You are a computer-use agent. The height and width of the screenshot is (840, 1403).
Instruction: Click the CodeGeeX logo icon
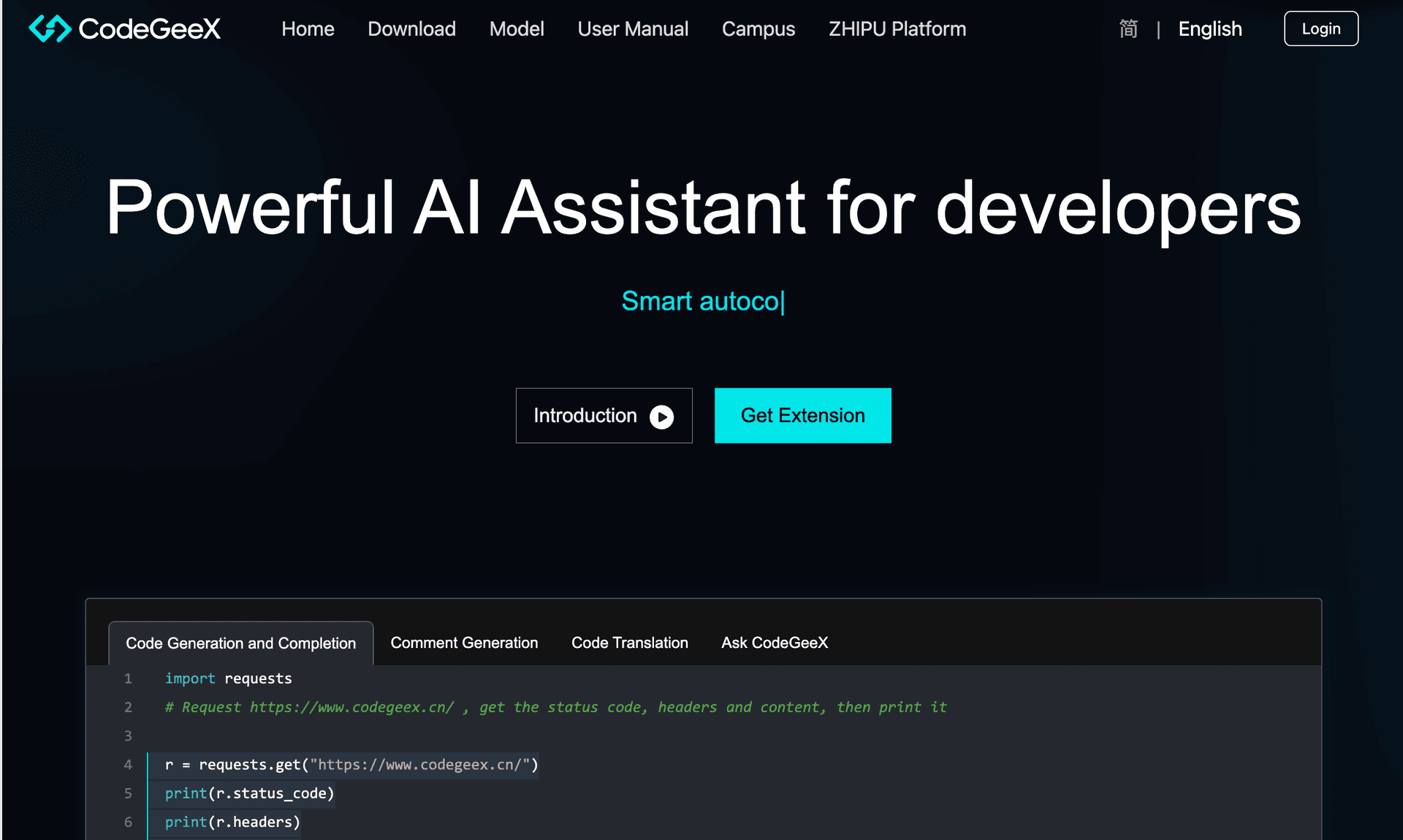tap(50, 28)
